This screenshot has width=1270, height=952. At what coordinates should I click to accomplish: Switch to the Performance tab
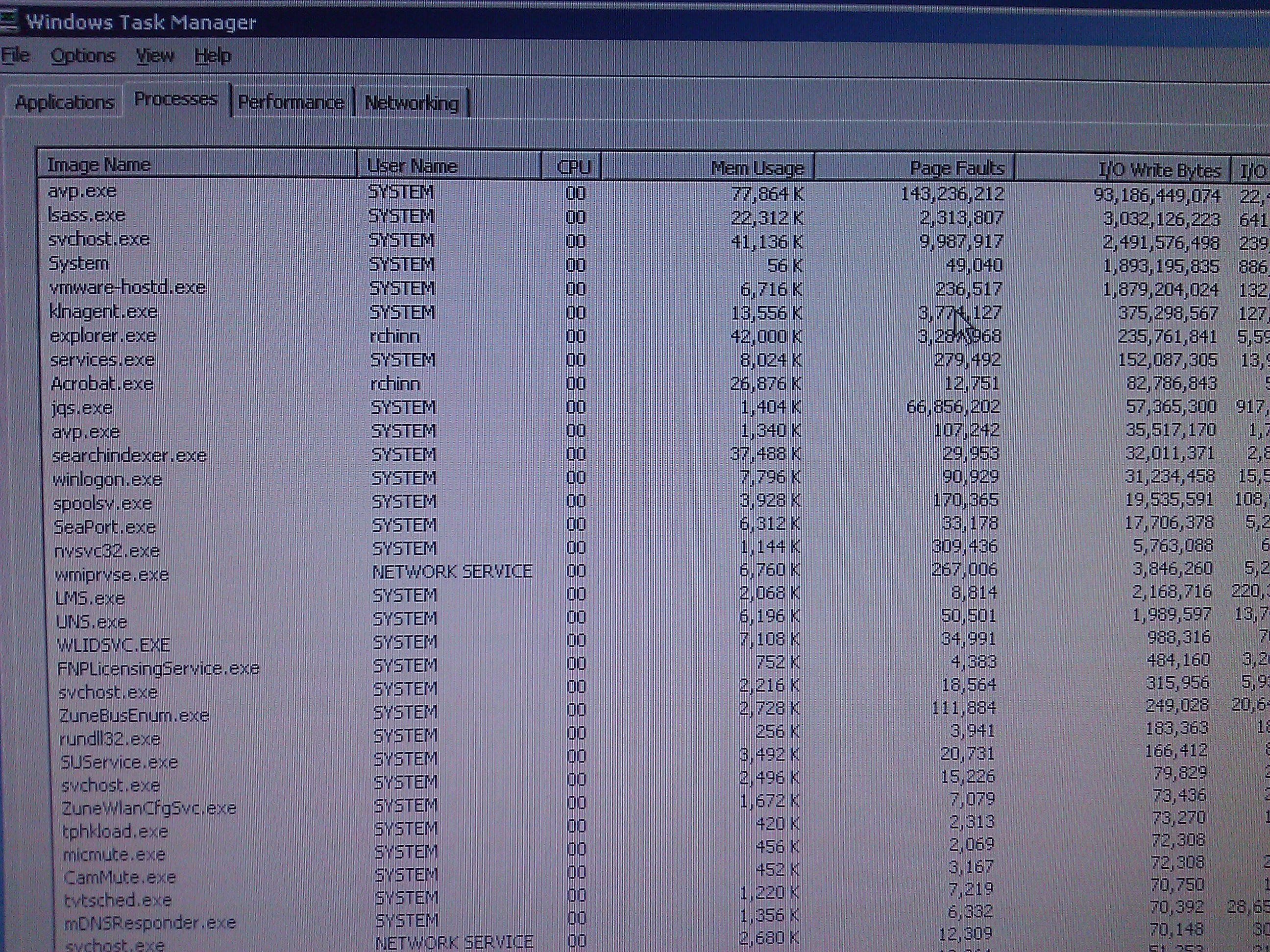tap(291, 102)
